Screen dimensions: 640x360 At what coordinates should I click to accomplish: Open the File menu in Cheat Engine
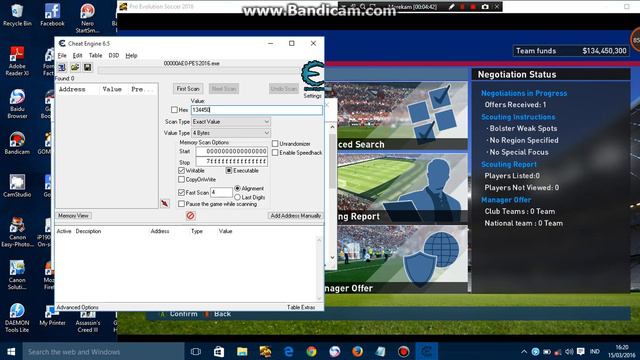62,56
